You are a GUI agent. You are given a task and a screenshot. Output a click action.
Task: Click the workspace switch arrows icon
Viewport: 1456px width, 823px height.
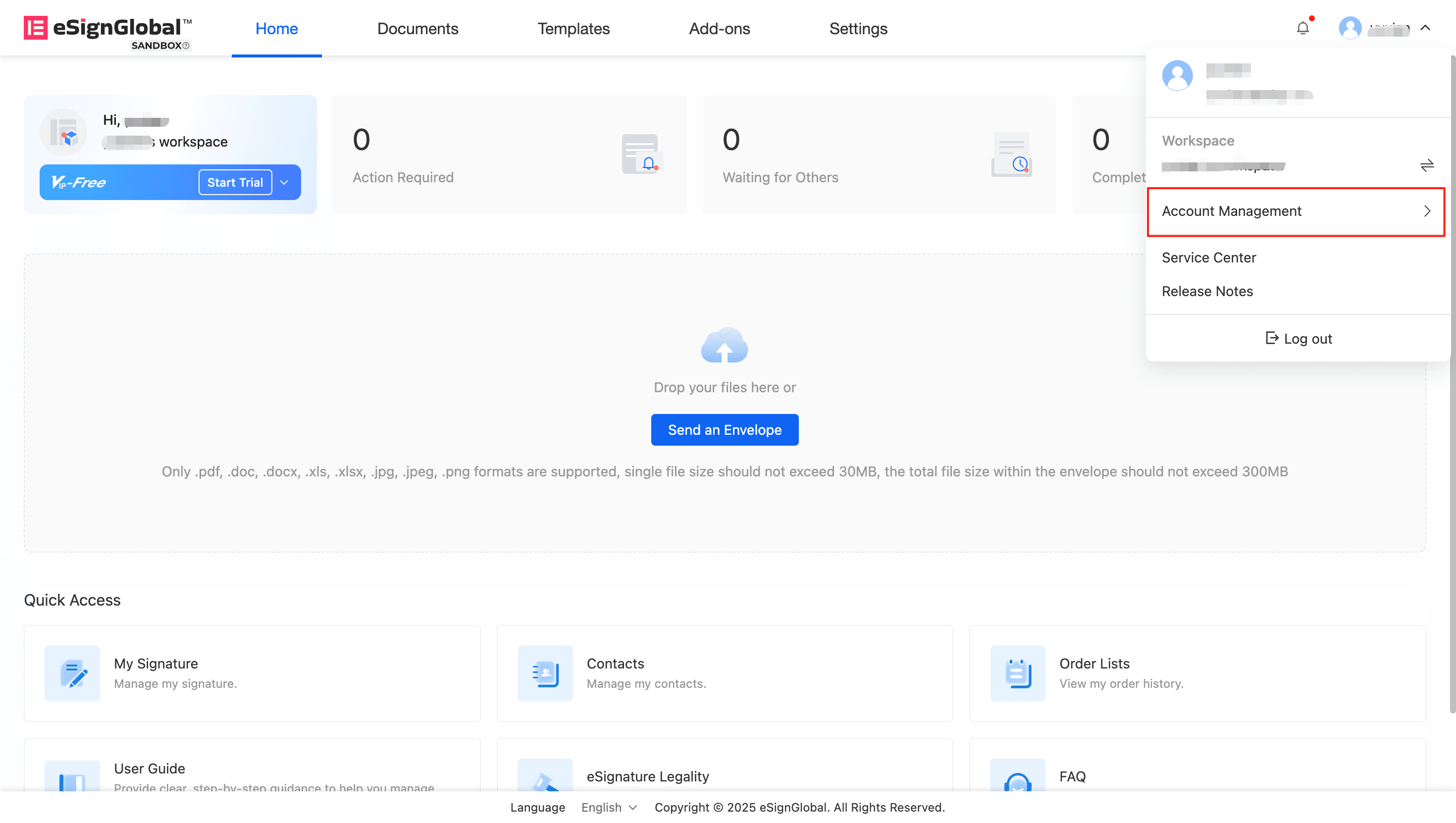(x=1427, y=165)
